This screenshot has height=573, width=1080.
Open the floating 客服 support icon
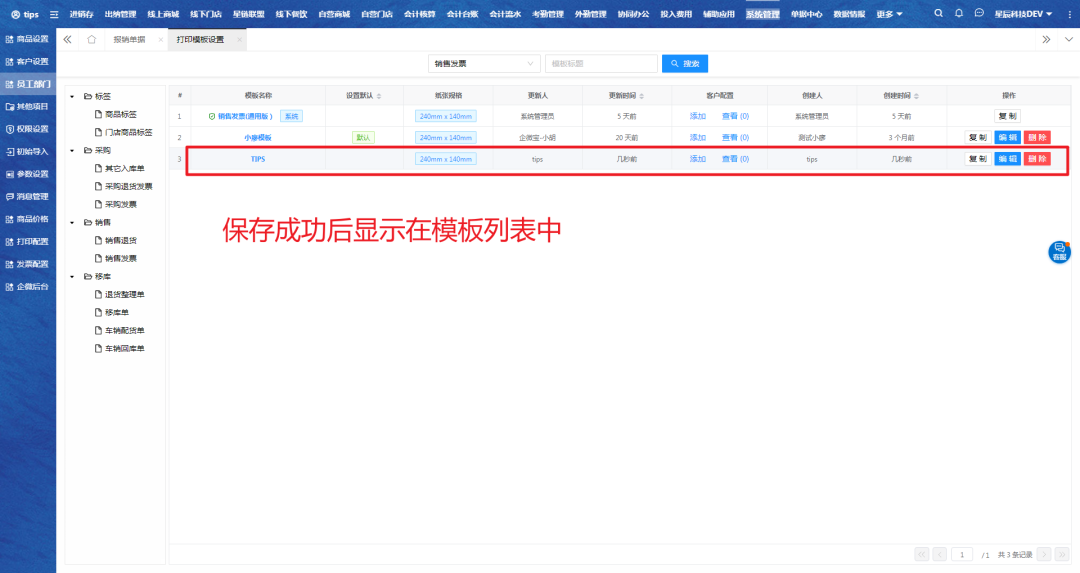coord(1059,252)
